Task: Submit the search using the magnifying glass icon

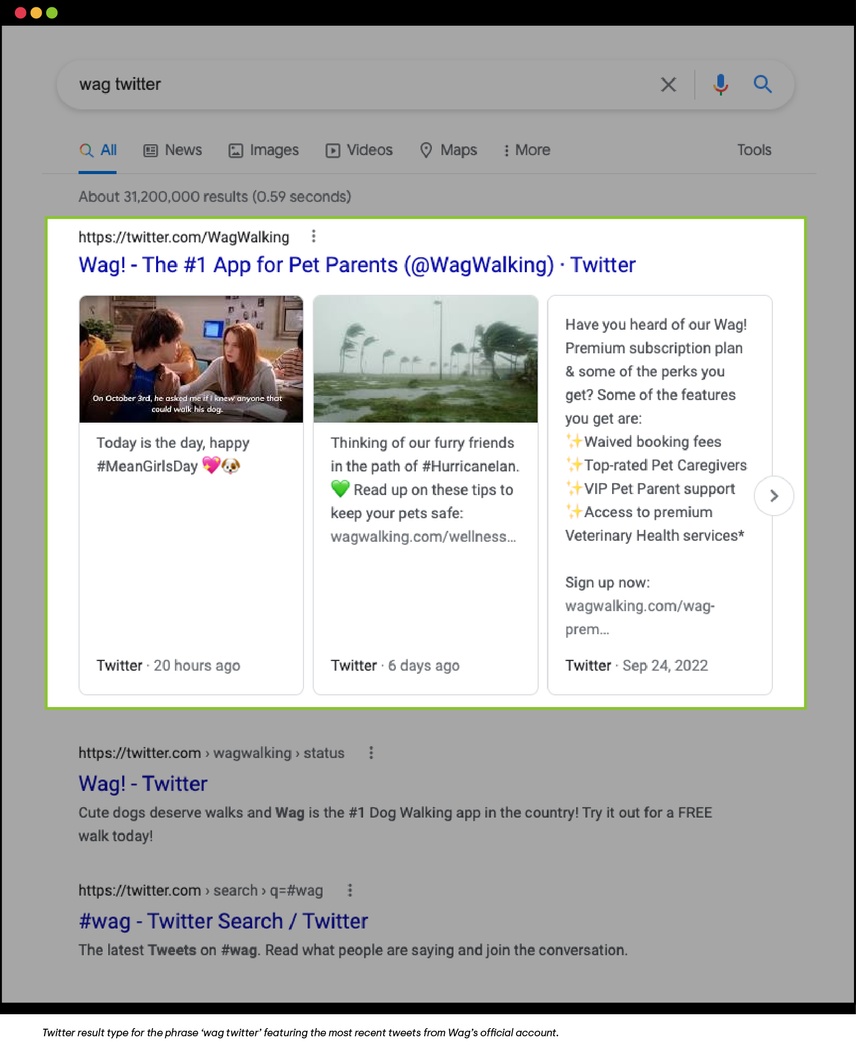Action: point(762,84)
